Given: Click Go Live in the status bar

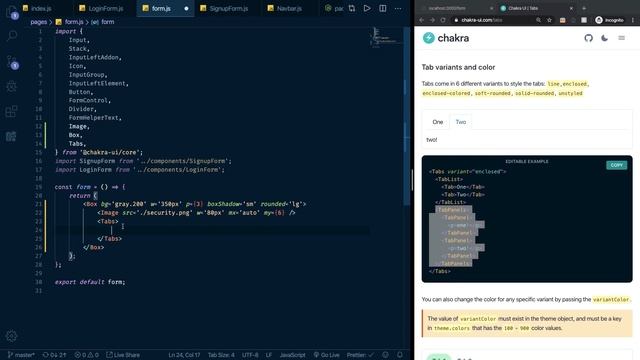Looking at the screenshot, I should (x=326, y=355).
